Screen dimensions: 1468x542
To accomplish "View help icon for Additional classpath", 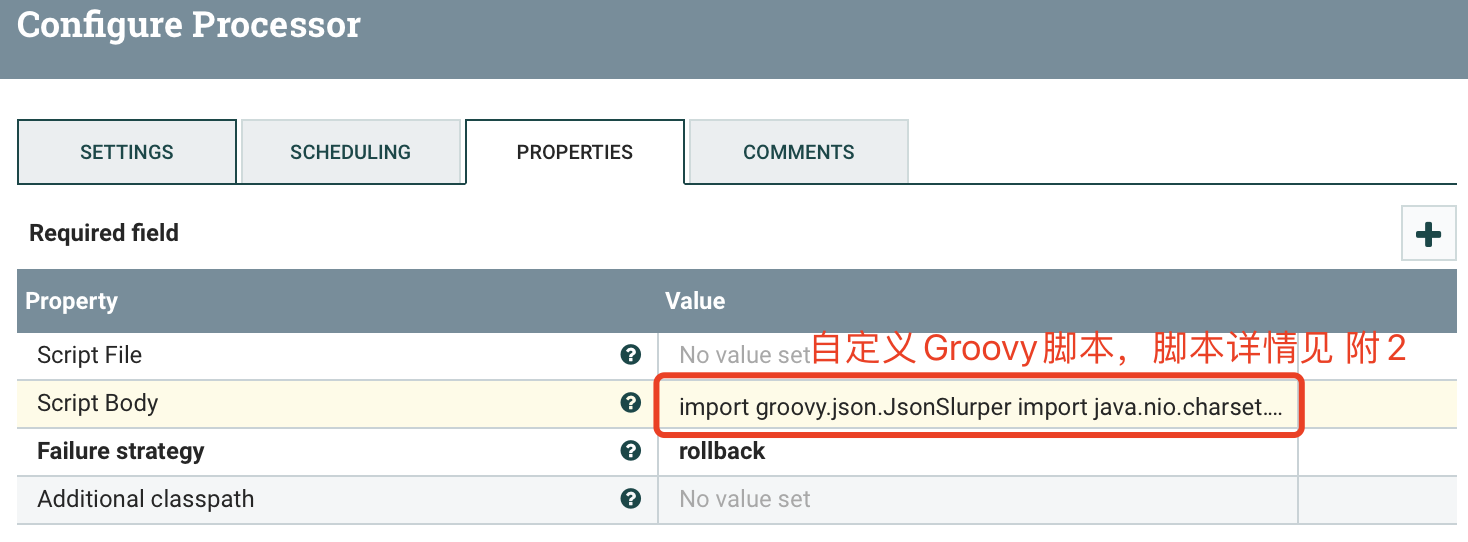I will point(630,499).
